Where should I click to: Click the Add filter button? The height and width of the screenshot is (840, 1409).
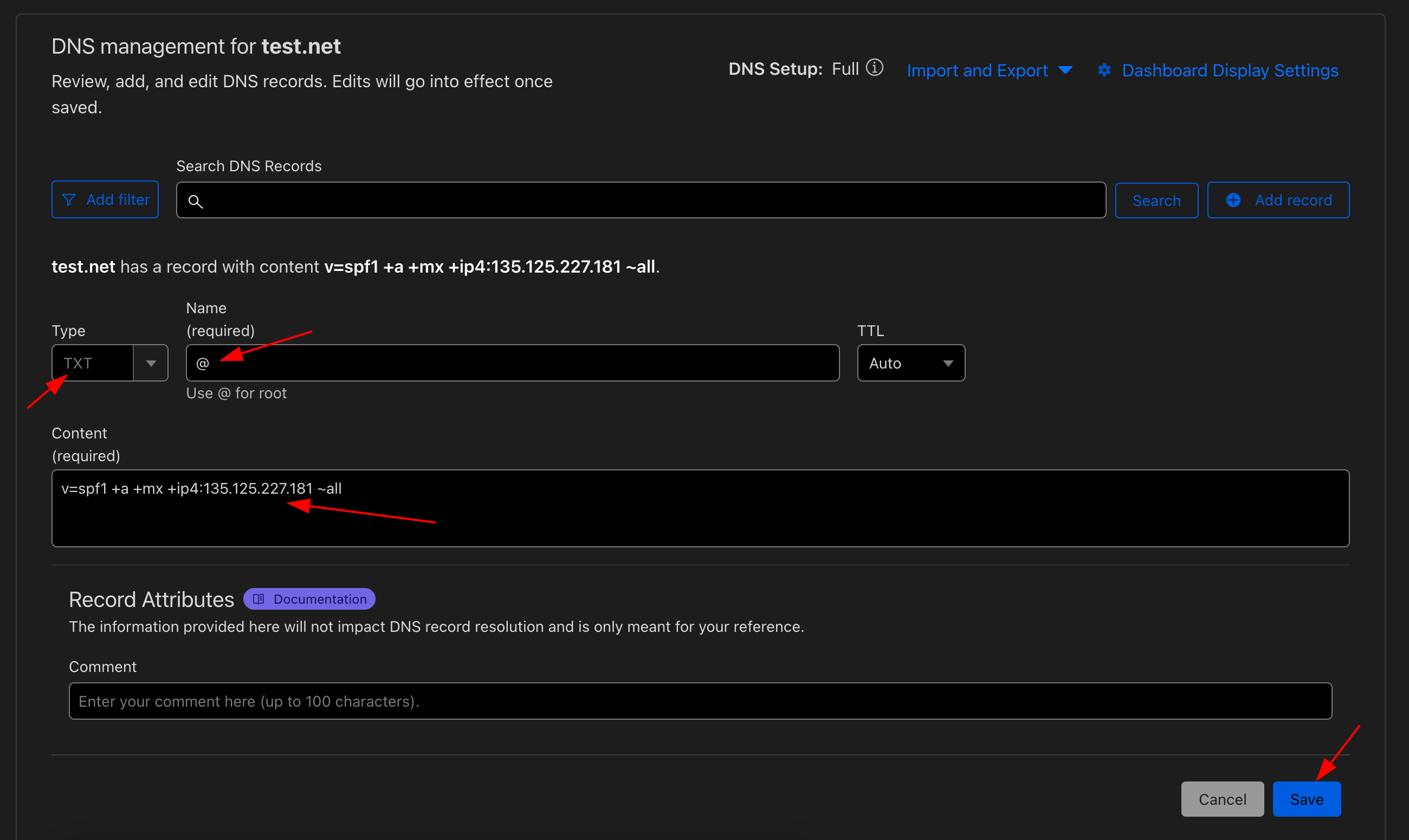pos(105,200)
